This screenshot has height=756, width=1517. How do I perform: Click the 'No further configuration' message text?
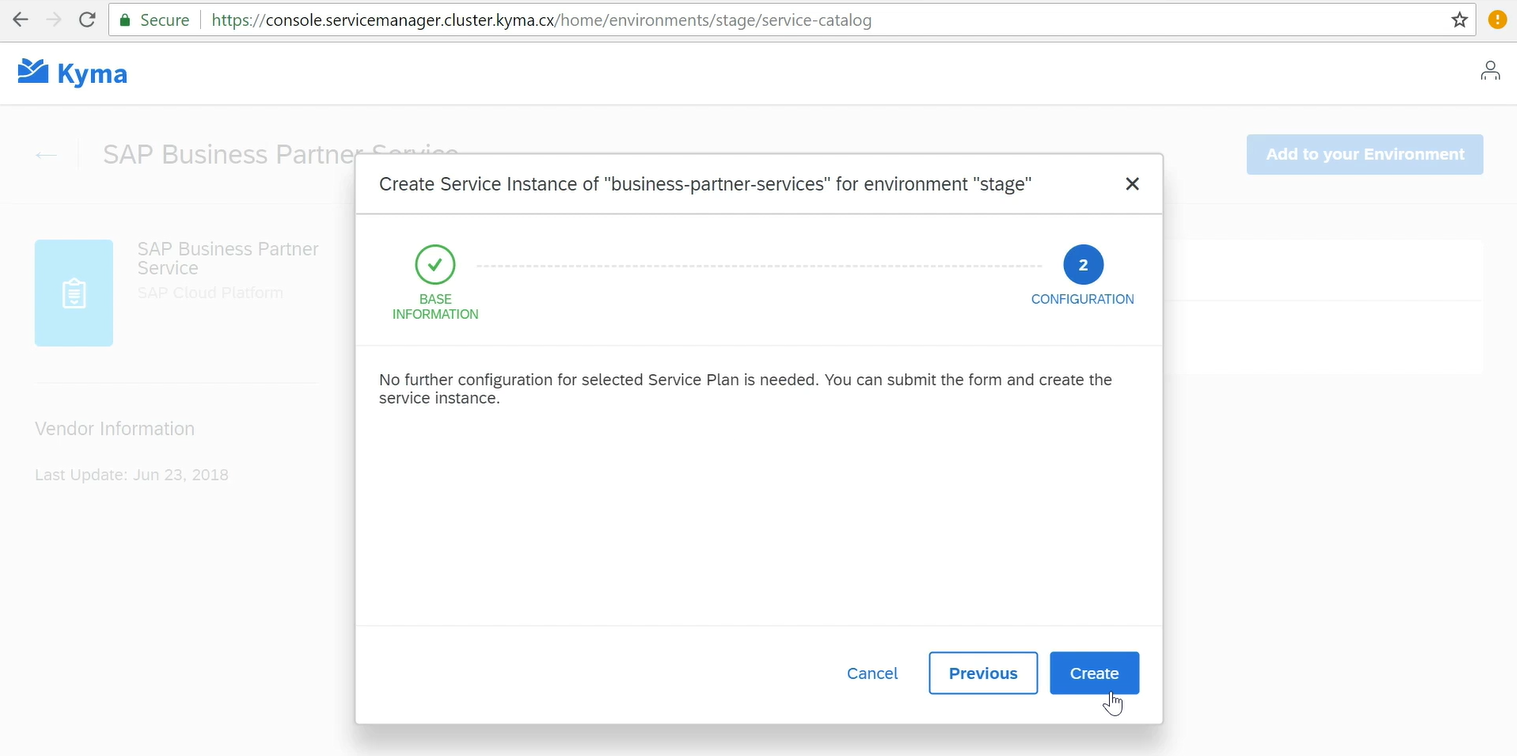(x=746, y=389)
